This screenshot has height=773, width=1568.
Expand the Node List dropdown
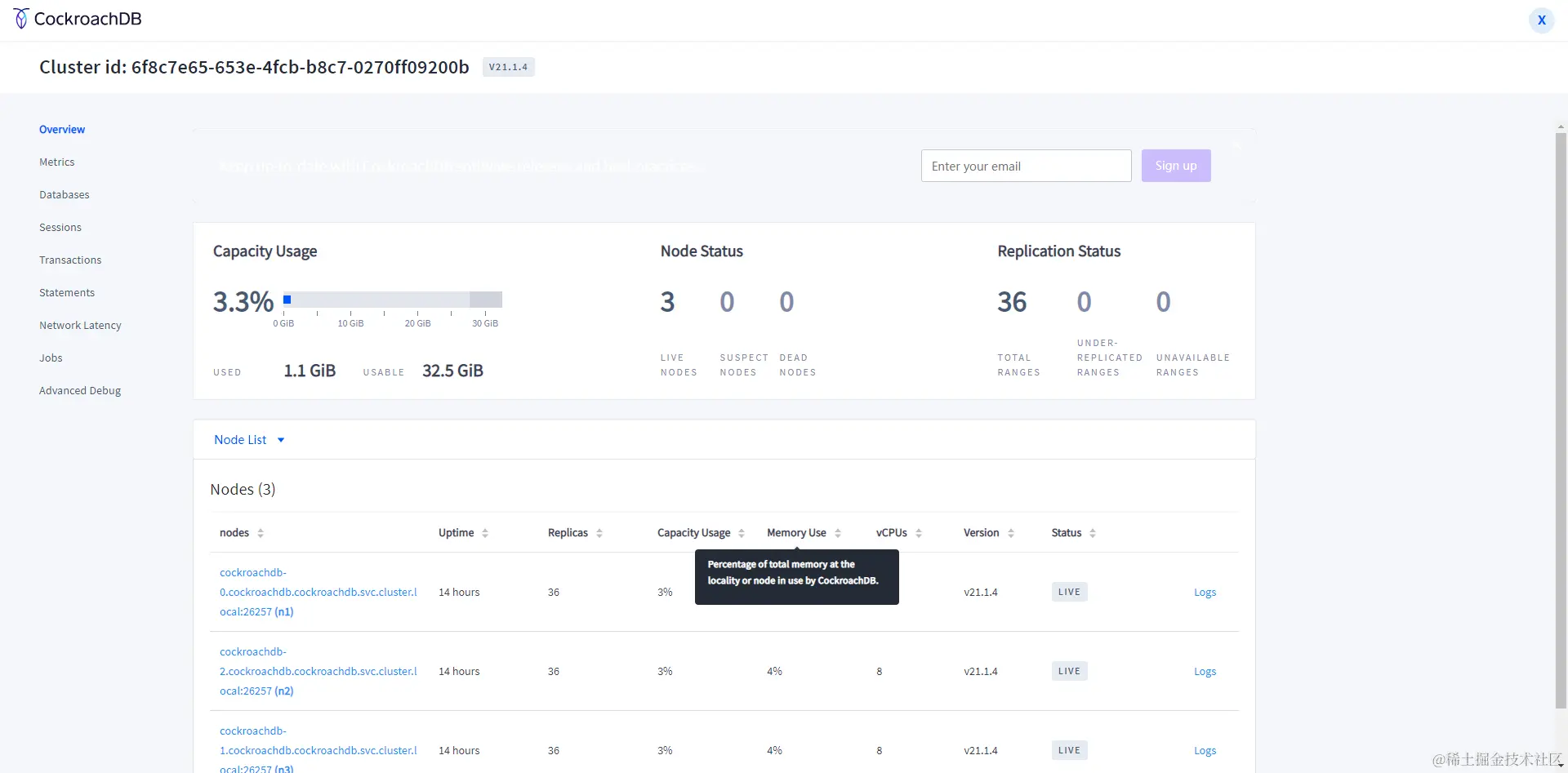tap(249, 440)
